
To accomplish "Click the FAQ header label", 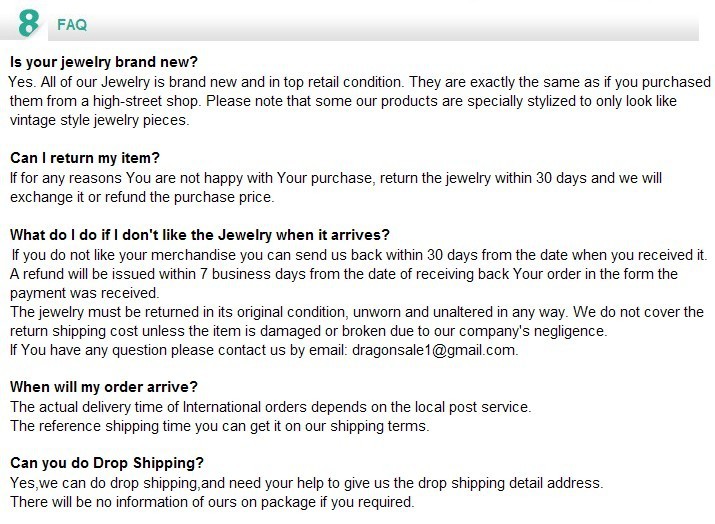I will click(x=72, y=24).
